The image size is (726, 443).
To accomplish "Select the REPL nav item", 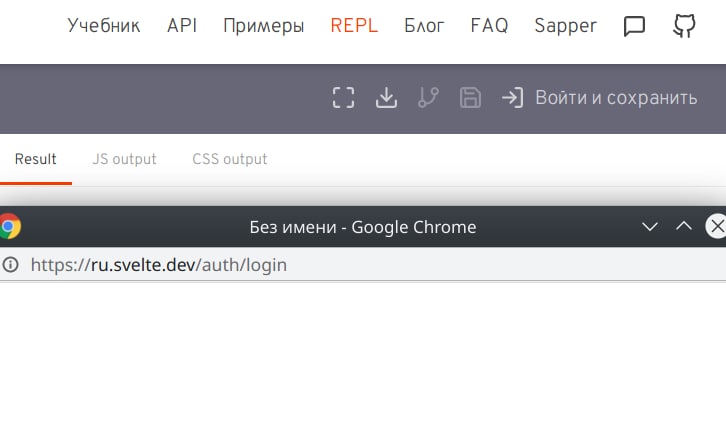I will pos(354,25).
